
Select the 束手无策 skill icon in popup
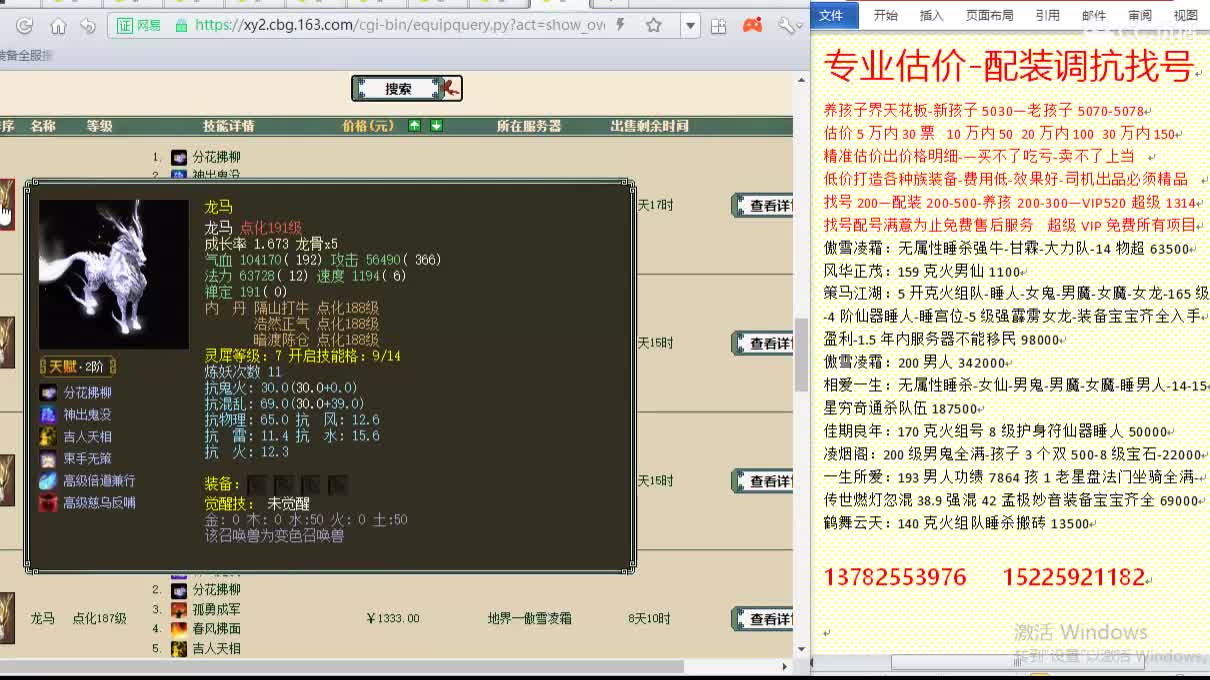tap(48, 459)
